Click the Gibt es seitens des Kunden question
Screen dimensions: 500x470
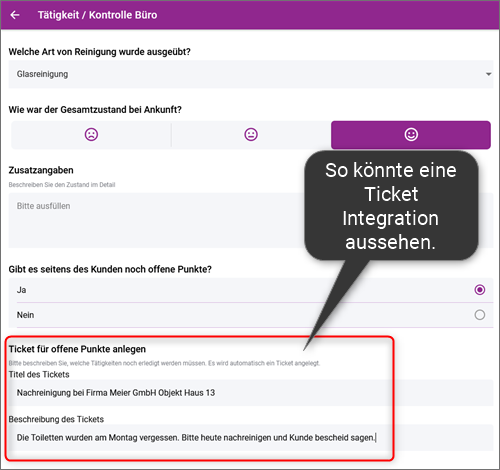coord(110,269)
